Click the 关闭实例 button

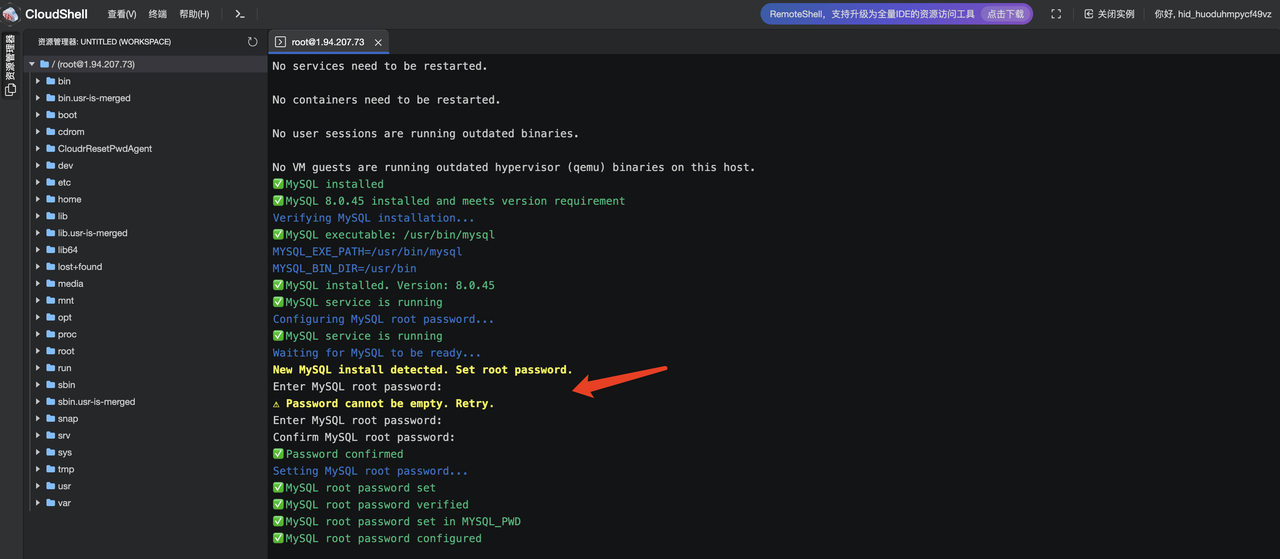click(x=1109, y=14)
